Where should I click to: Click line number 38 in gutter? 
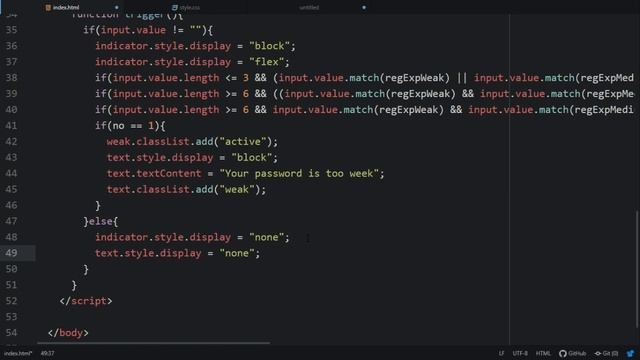pos(11,78)
